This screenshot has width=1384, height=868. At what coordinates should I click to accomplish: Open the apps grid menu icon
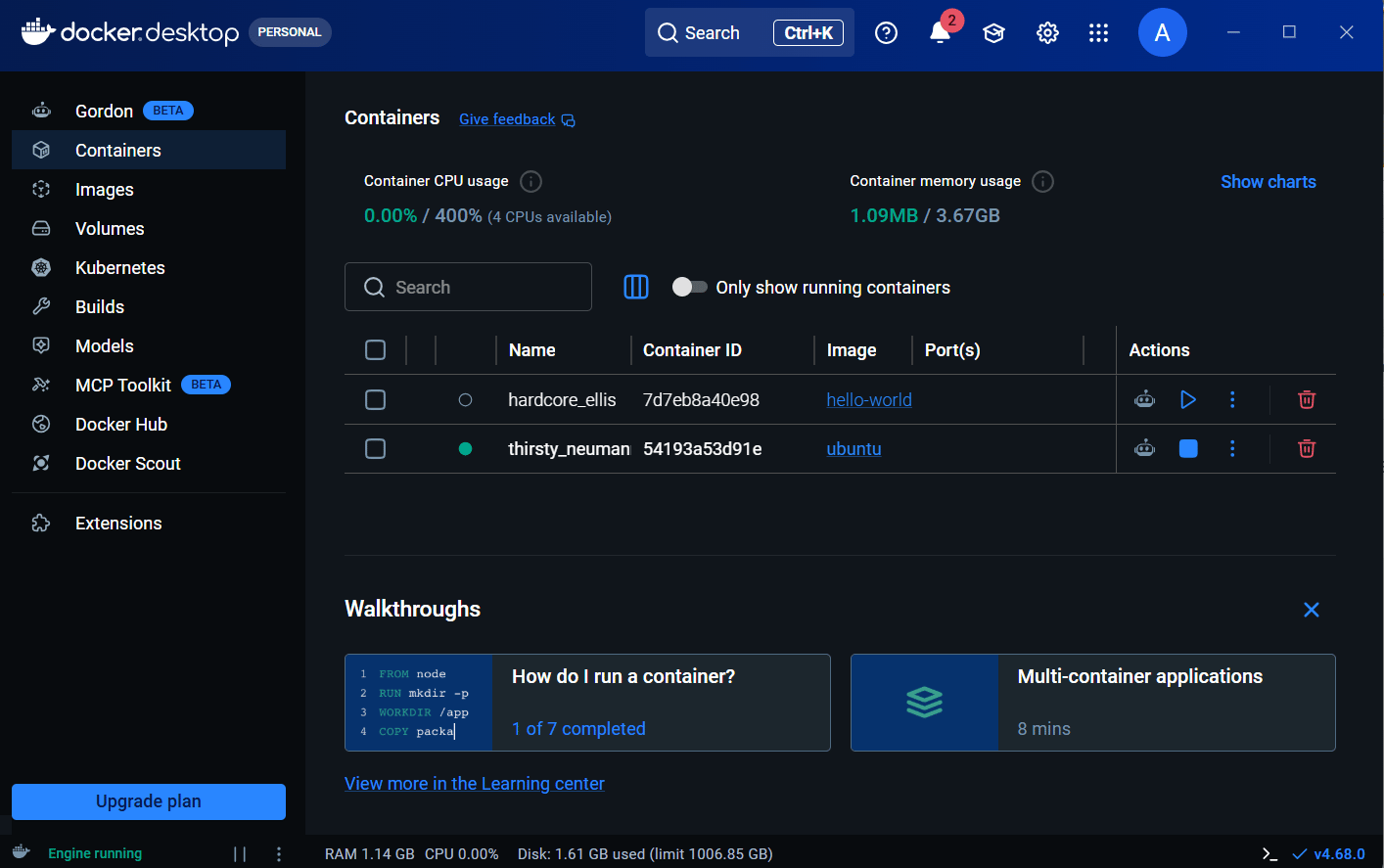coord(1099,33)
